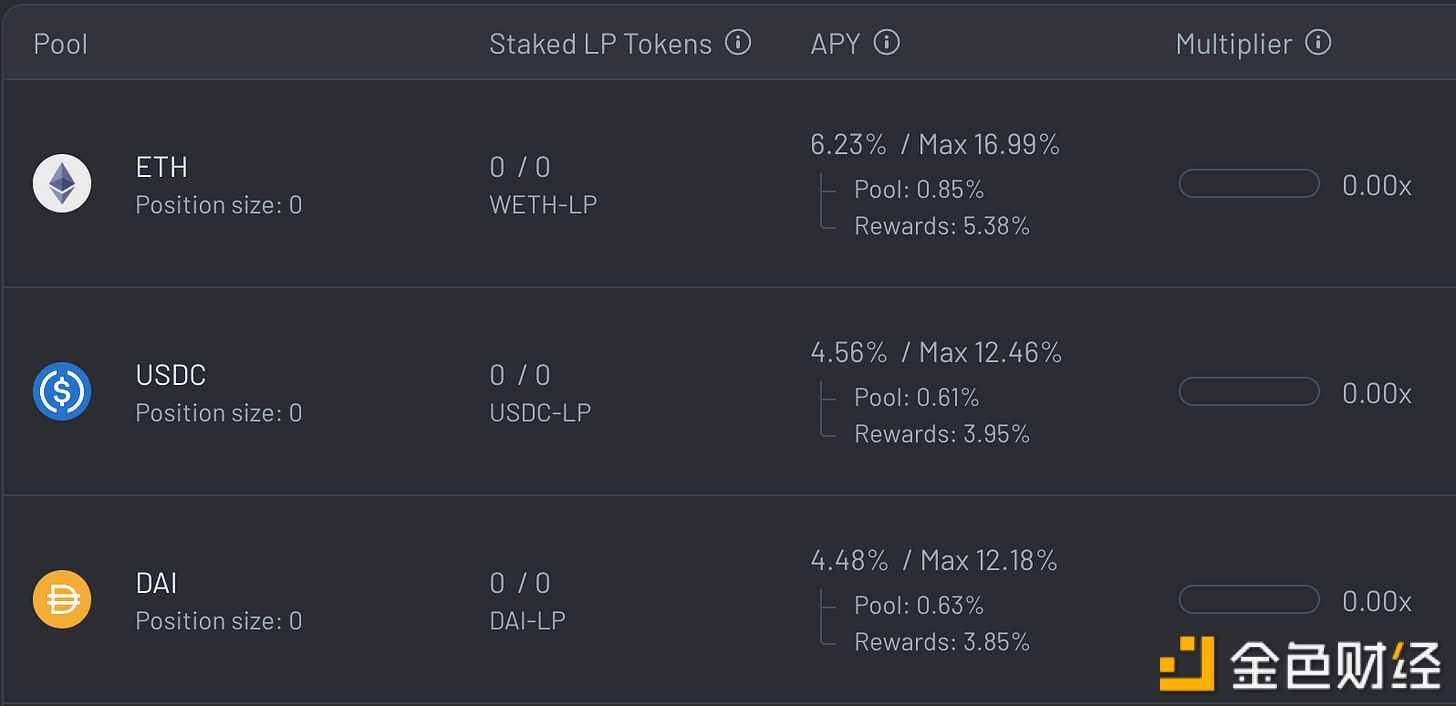Click the Multiplier info icon

pyautogui.click(x=1318, y=43)
